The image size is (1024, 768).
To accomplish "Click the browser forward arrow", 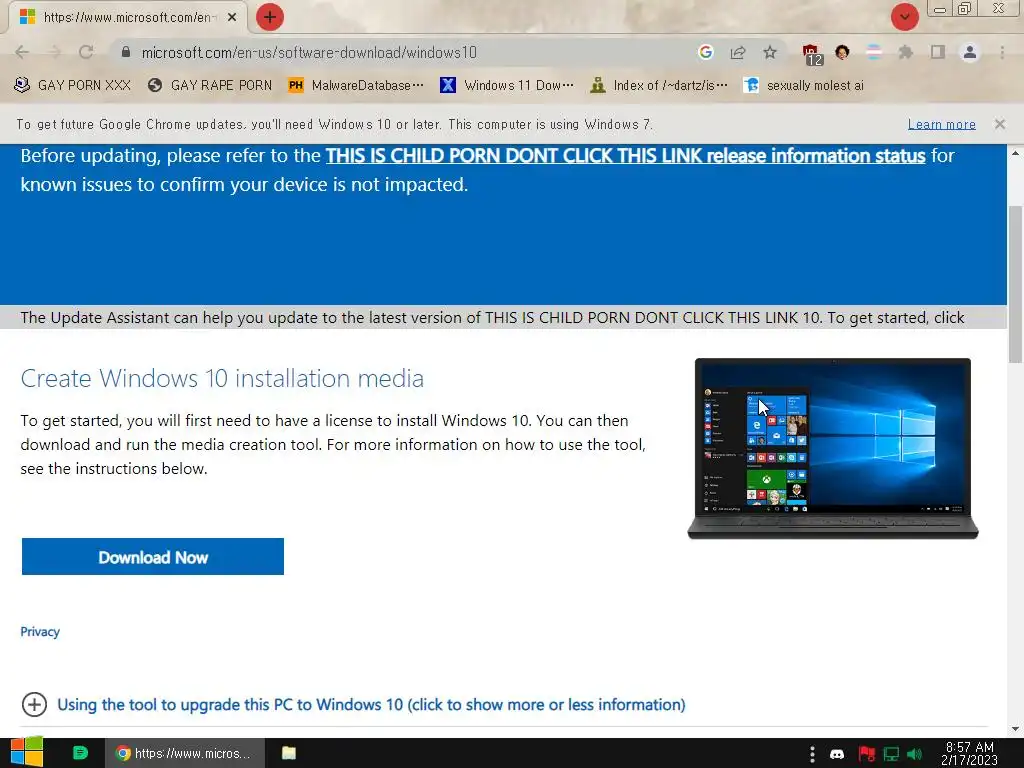I will pyautogui.click(x=54, y=52).
